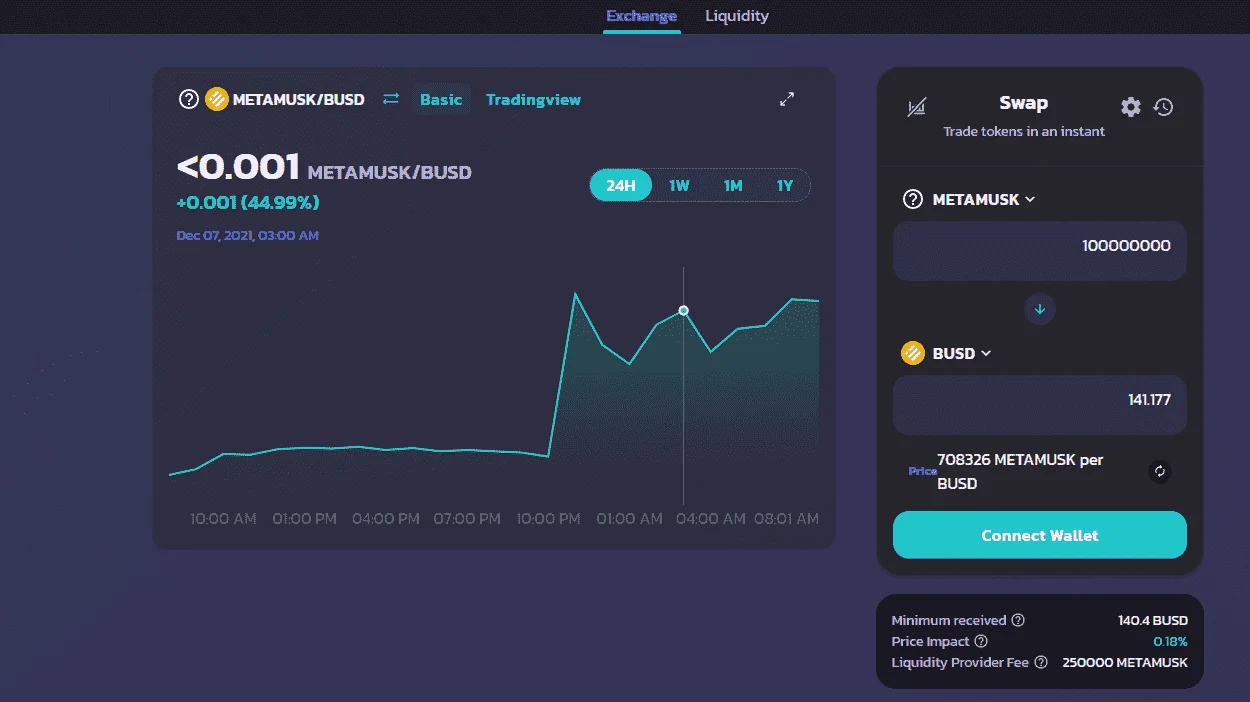Click the 10:00 AM axis label
This screenshot has height=702, width=1250.
224,518
